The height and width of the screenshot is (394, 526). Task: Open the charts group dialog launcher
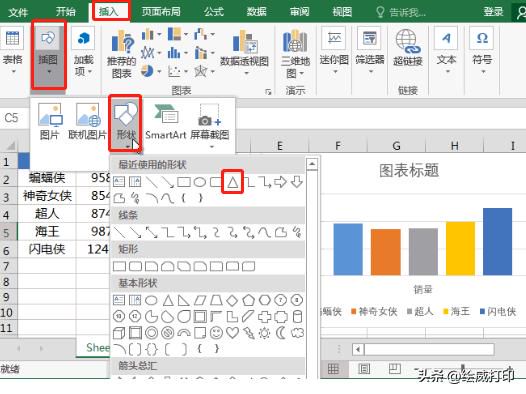pyautogui.click(x=268, y=91)
